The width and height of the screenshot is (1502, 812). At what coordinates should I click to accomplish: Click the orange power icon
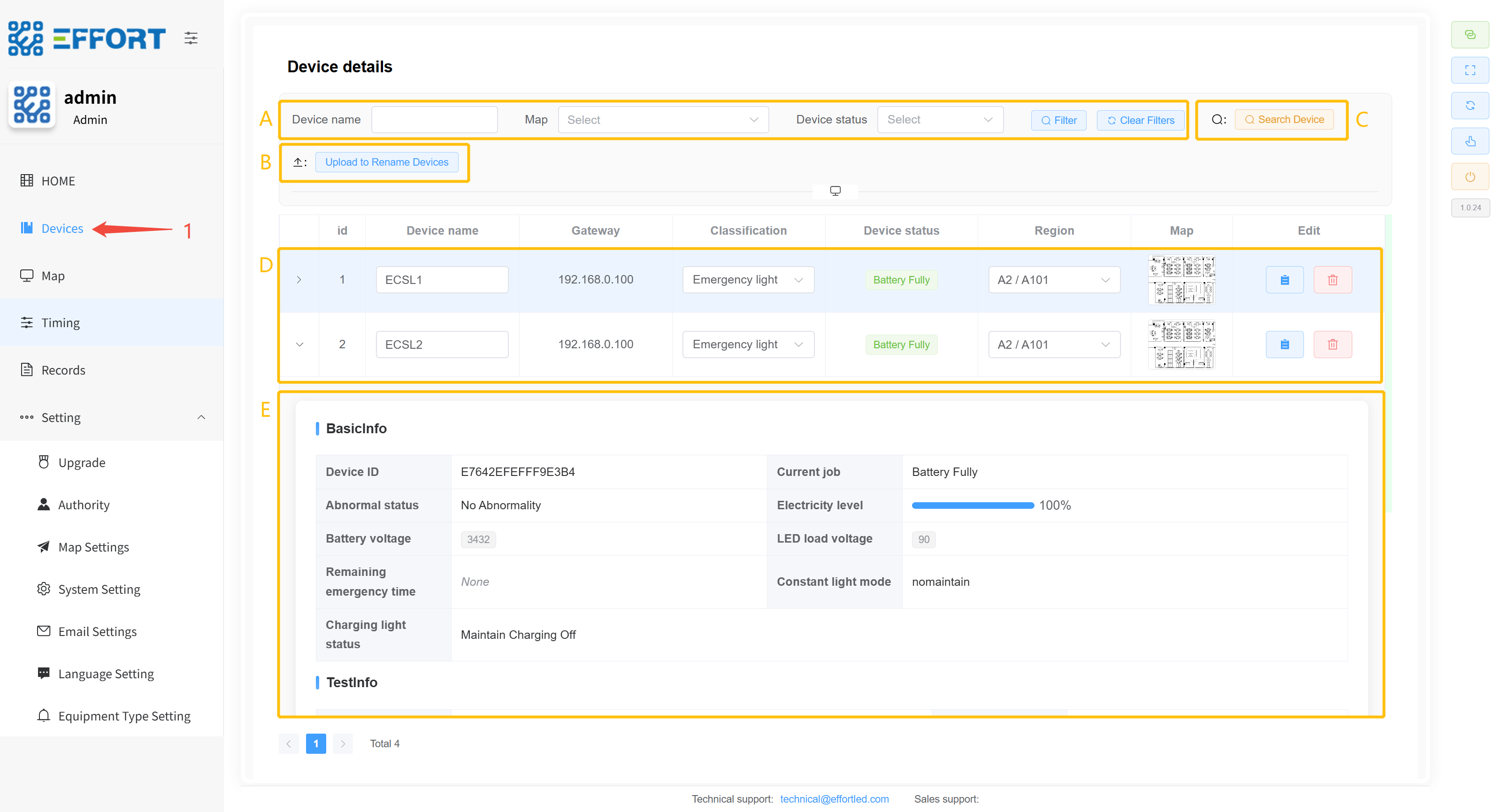[x=1470, y=176]
